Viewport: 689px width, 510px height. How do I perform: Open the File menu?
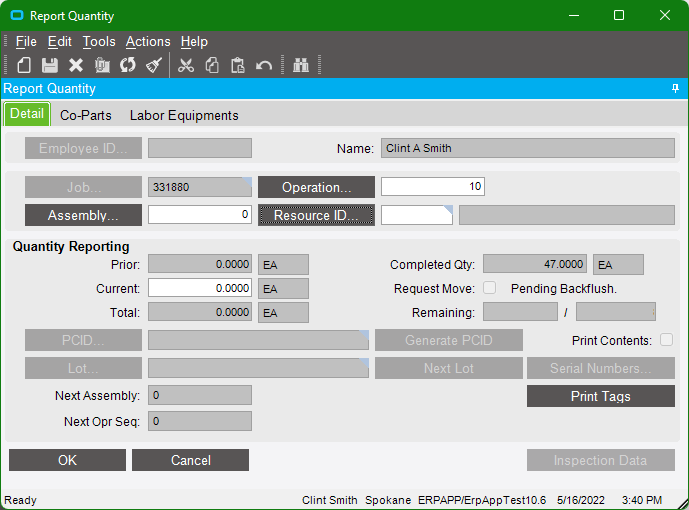pyautogui.click(x=26, y=42)
